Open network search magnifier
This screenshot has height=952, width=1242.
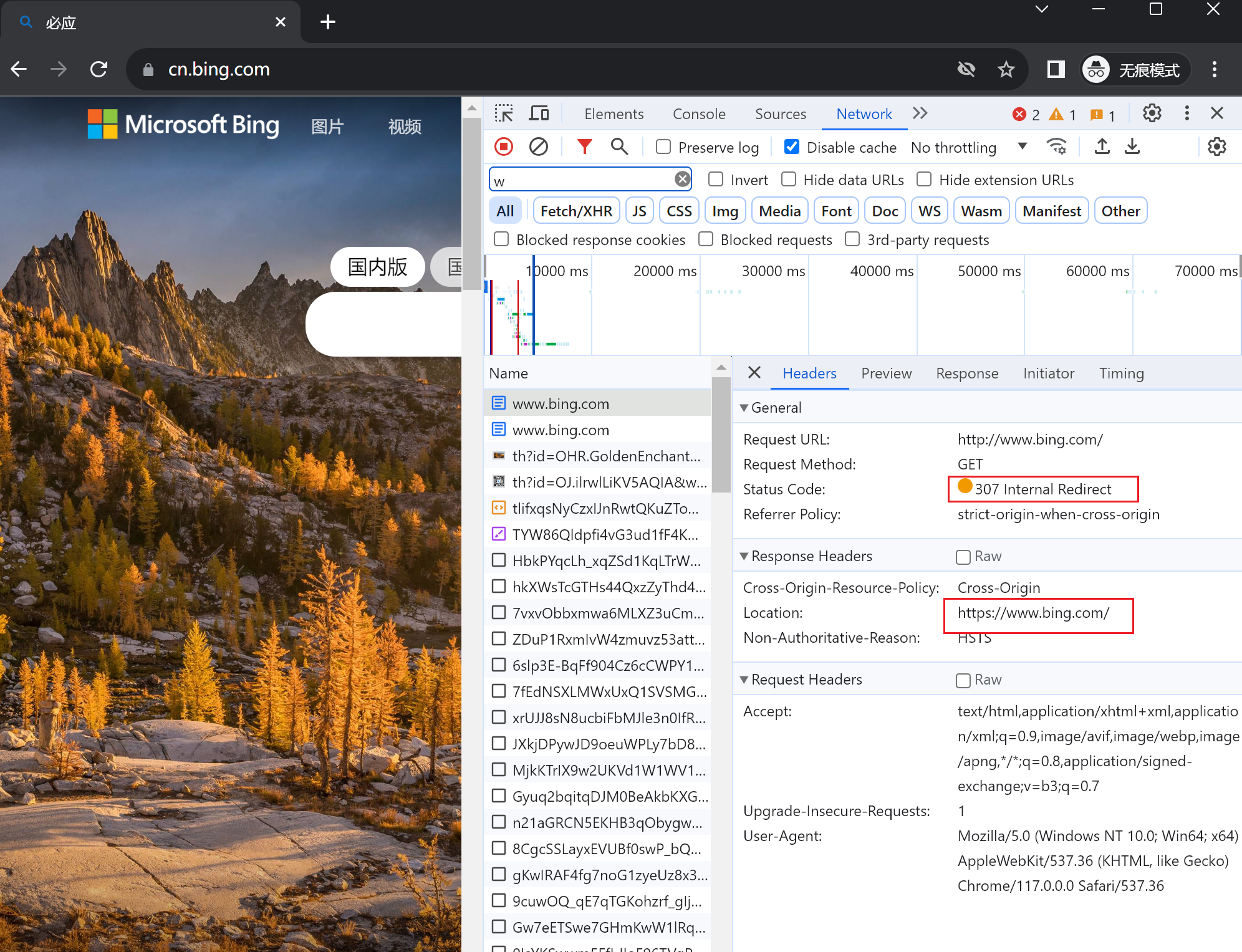[x=619, y=147]
